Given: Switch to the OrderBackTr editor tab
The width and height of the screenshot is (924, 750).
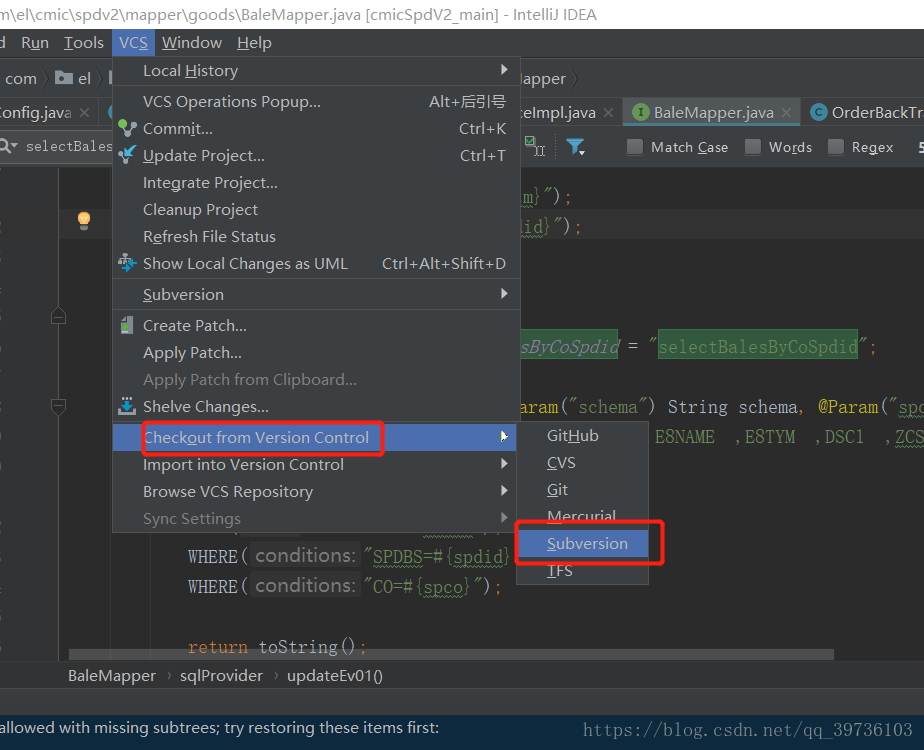Looking at the screenshot, I should [864, 113].
